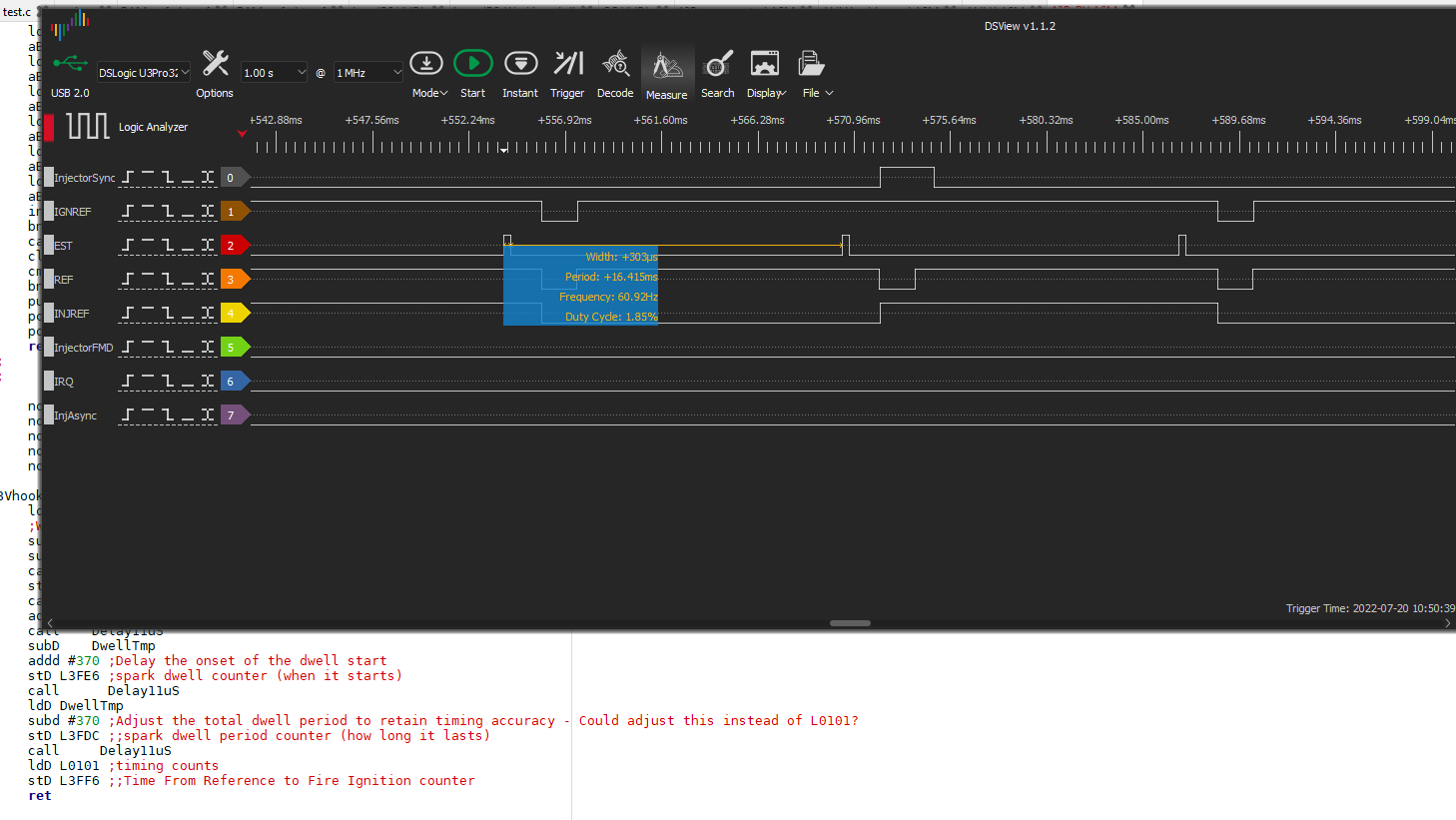Screen dimensions: 1456x820
Task: Open the Options wrench tool
Action: (215, 64)
